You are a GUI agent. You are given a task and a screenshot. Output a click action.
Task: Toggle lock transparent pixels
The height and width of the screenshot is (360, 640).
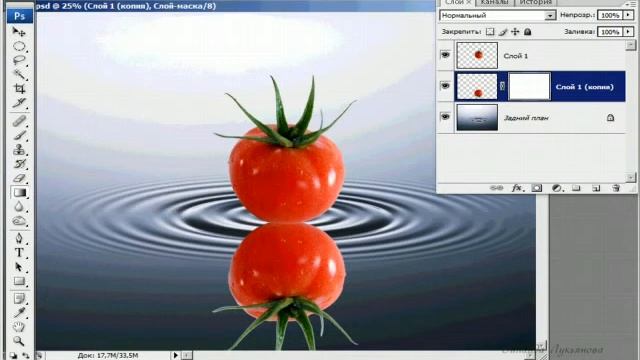pos(490,32)
